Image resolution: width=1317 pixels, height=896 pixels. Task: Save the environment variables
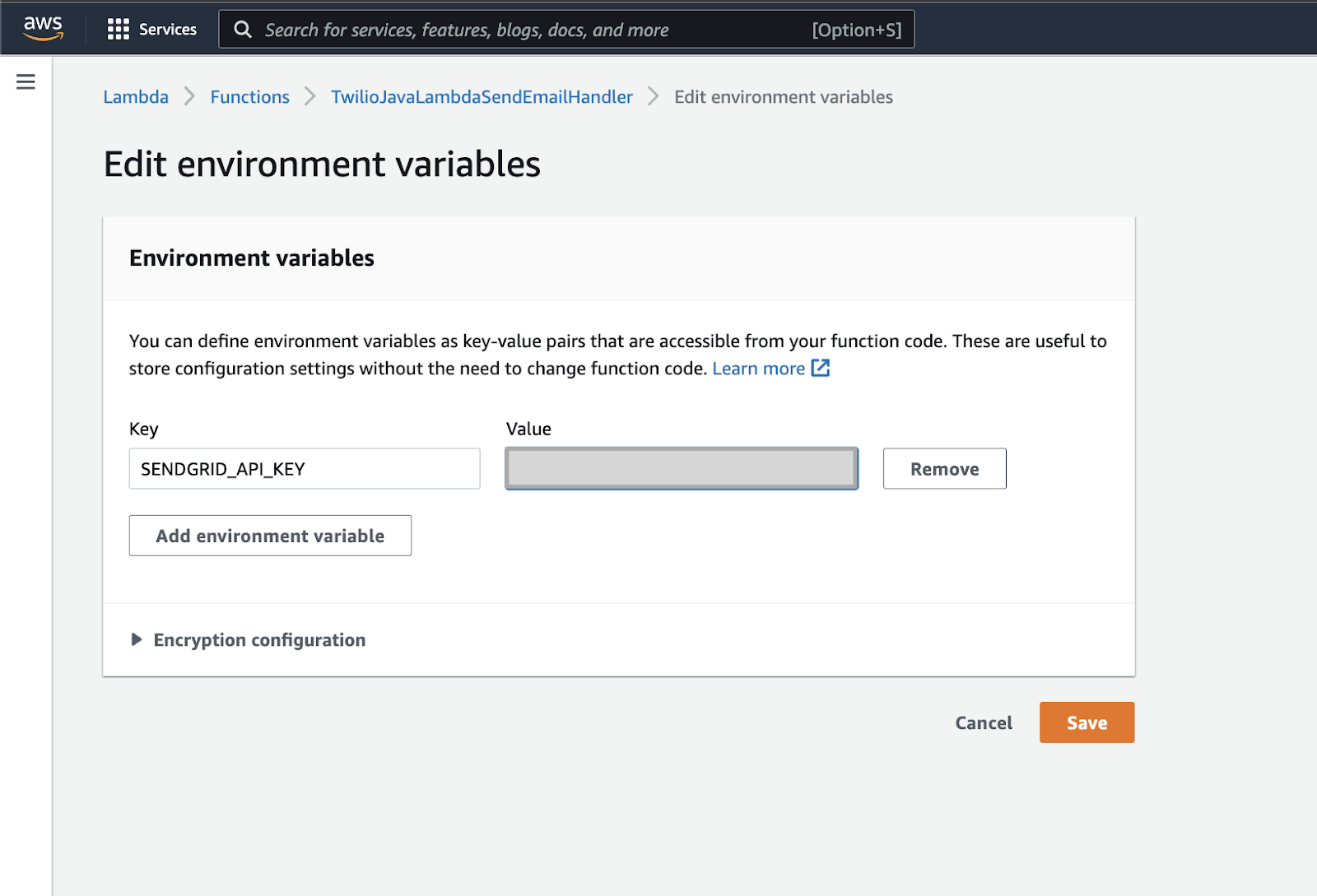[x=1087, y=722]
